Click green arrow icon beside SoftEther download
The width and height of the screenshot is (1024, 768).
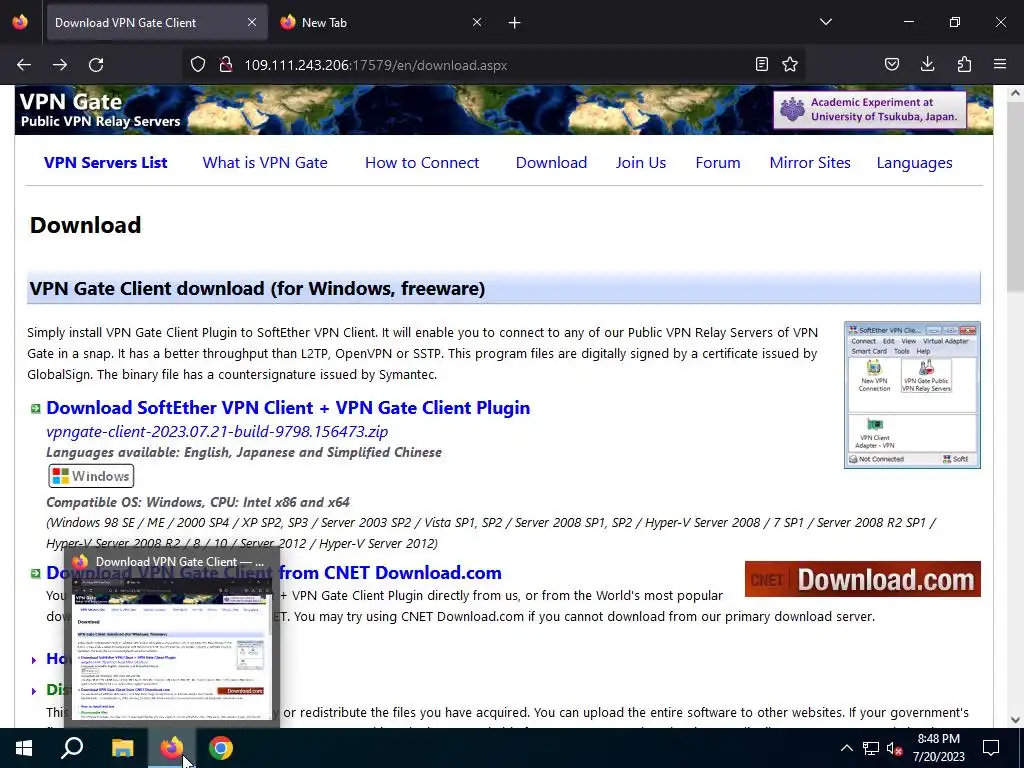click(35, 409)
